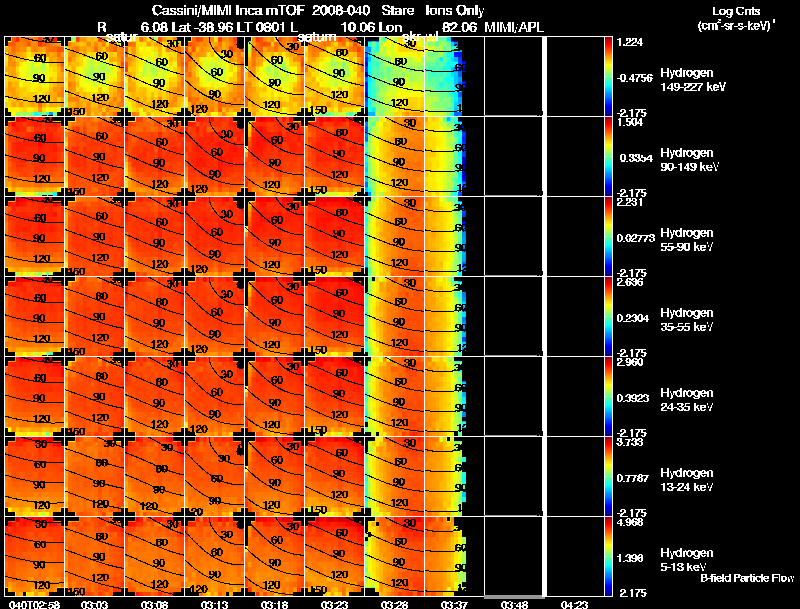The image size is (800, 609).
Task: Click the '03:08' time label
Action: click(x=154, y=604)
